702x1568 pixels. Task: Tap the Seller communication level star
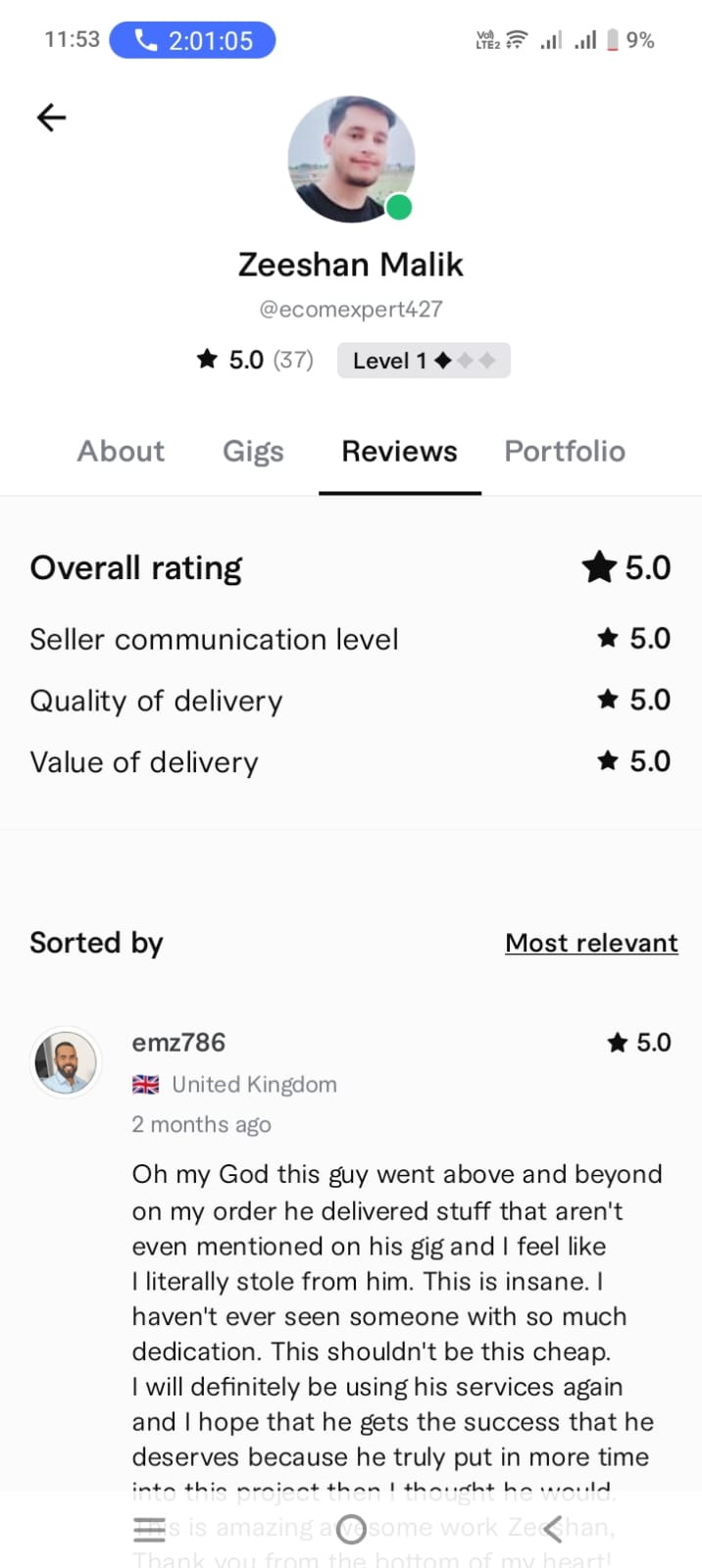point(608,639)
